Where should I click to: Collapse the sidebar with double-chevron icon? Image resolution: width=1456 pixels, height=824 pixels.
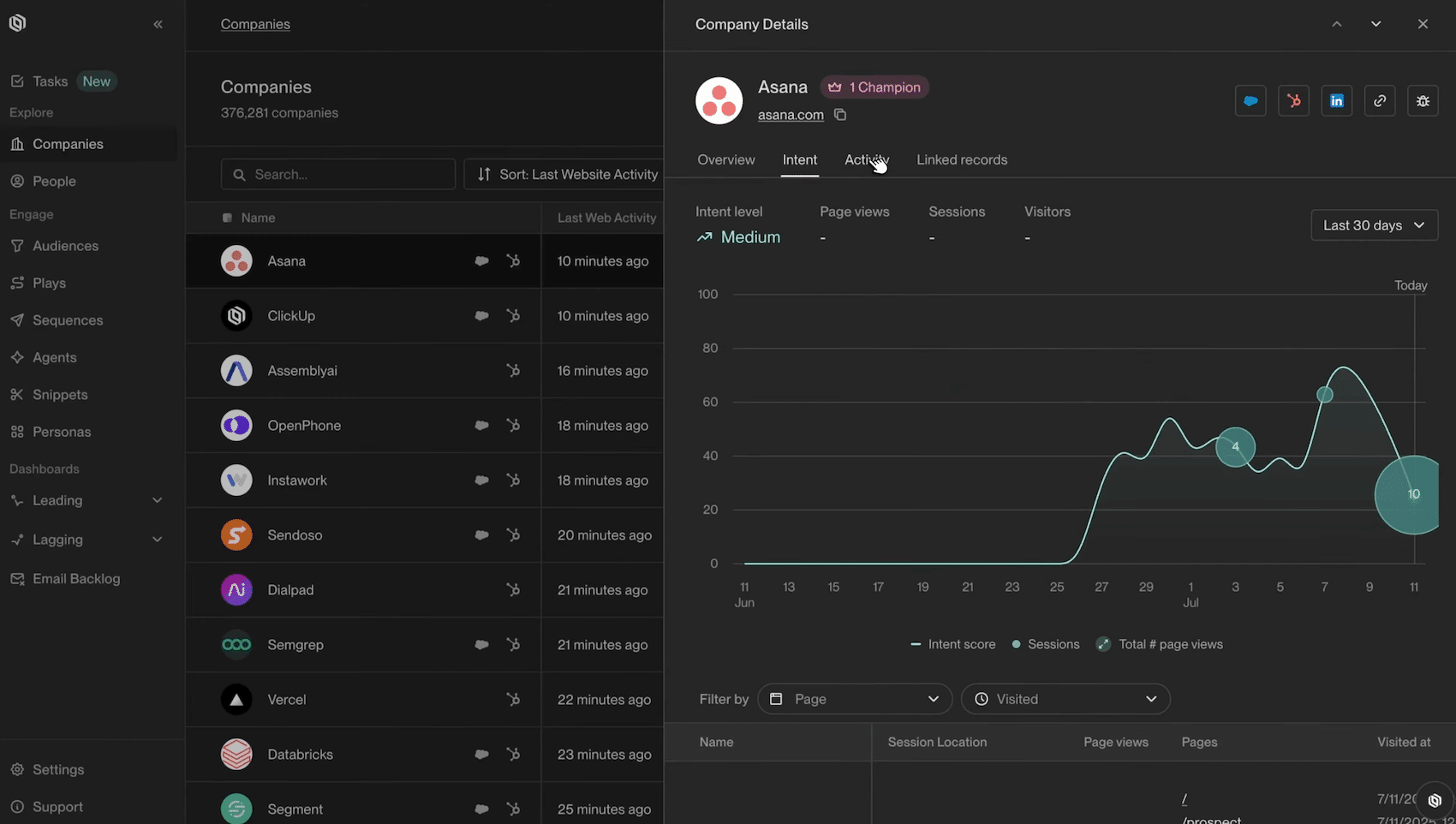(158, 24)
